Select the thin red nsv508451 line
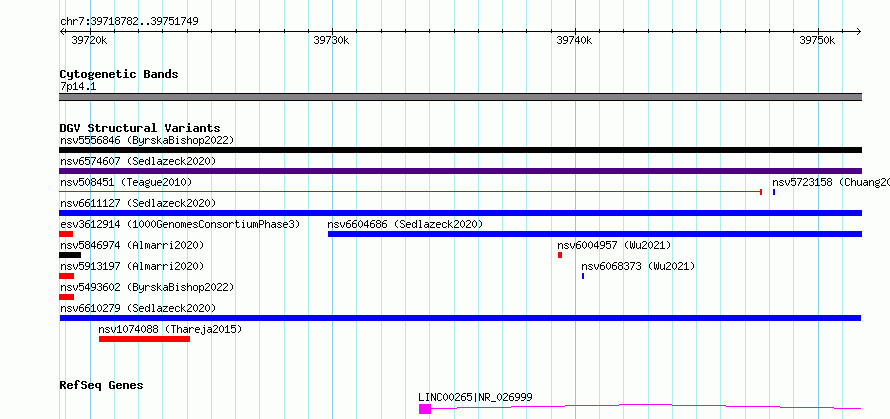The width and height of the screenshot is (890, 419). pos(410,192)
